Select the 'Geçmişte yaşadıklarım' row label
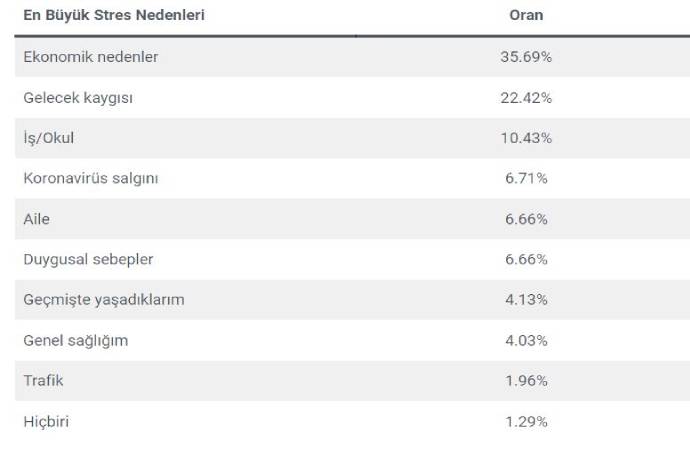The height and width of the screenshot is (450, 690). click(104, 300)
